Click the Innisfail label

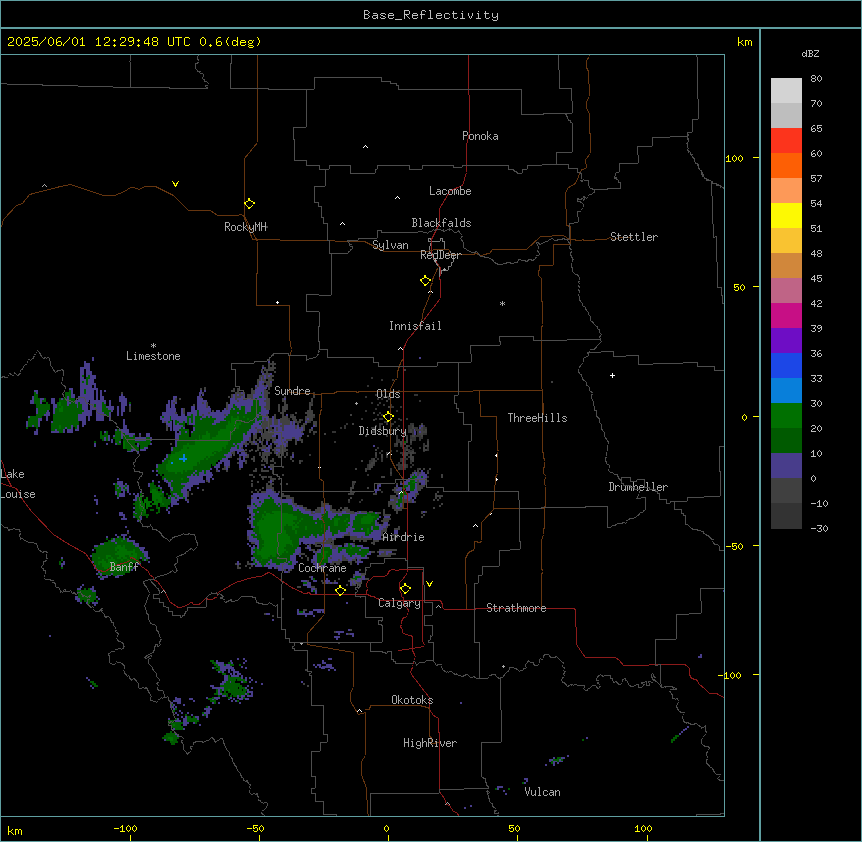point(415,326)
